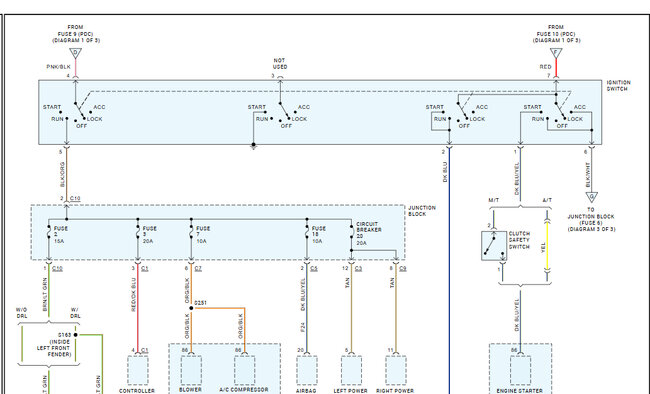650x394 pixels.
Task: Click connector label 'C7'
Action: [198, 269]
